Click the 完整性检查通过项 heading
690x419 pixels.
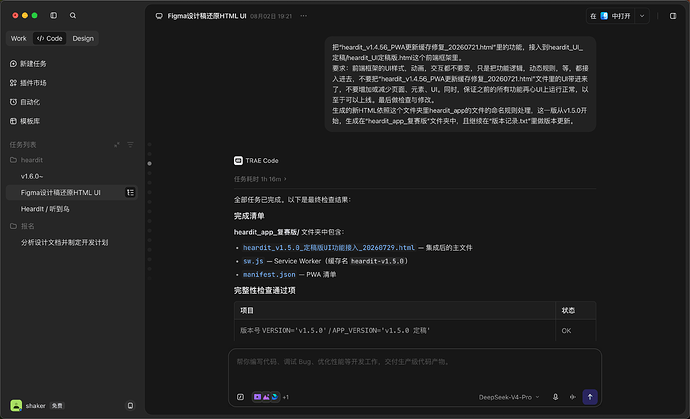pyautogui.click(x=264, y=290)
